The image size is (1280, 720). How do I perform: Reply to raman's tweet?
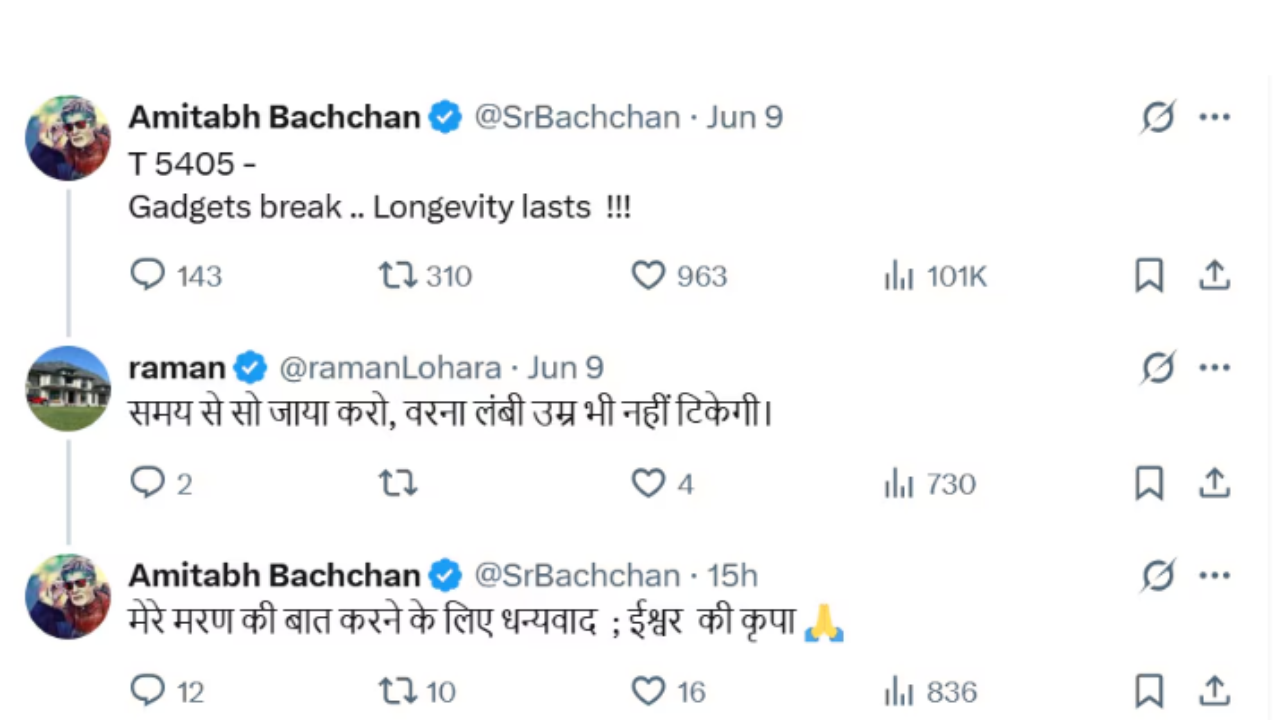tap(148, 484)
